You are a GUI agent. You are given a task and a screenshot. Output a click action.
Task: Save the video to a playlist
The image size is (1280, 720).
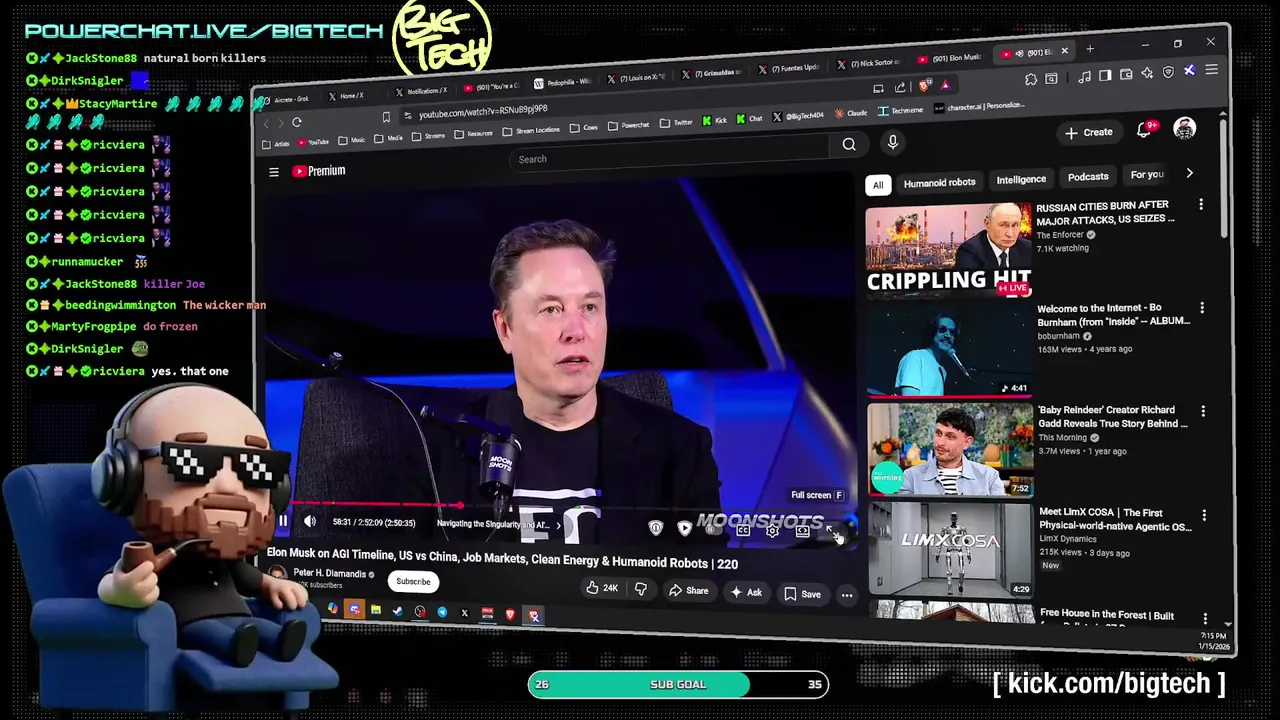click(x=804, y=594)
